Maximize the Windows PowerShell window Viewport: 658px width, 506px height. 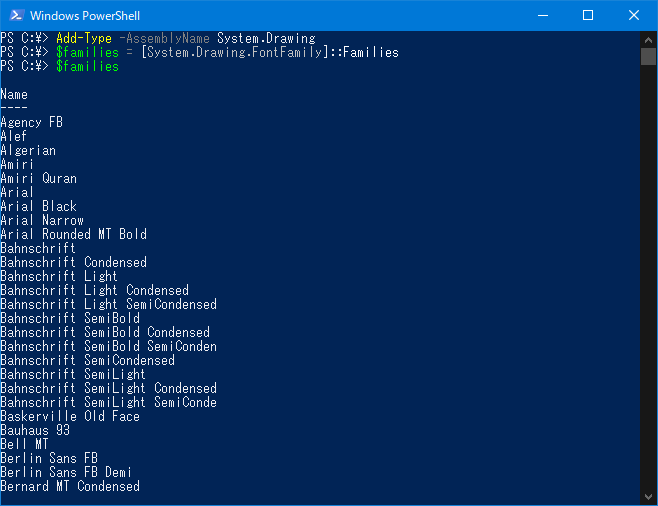[588, 15]
